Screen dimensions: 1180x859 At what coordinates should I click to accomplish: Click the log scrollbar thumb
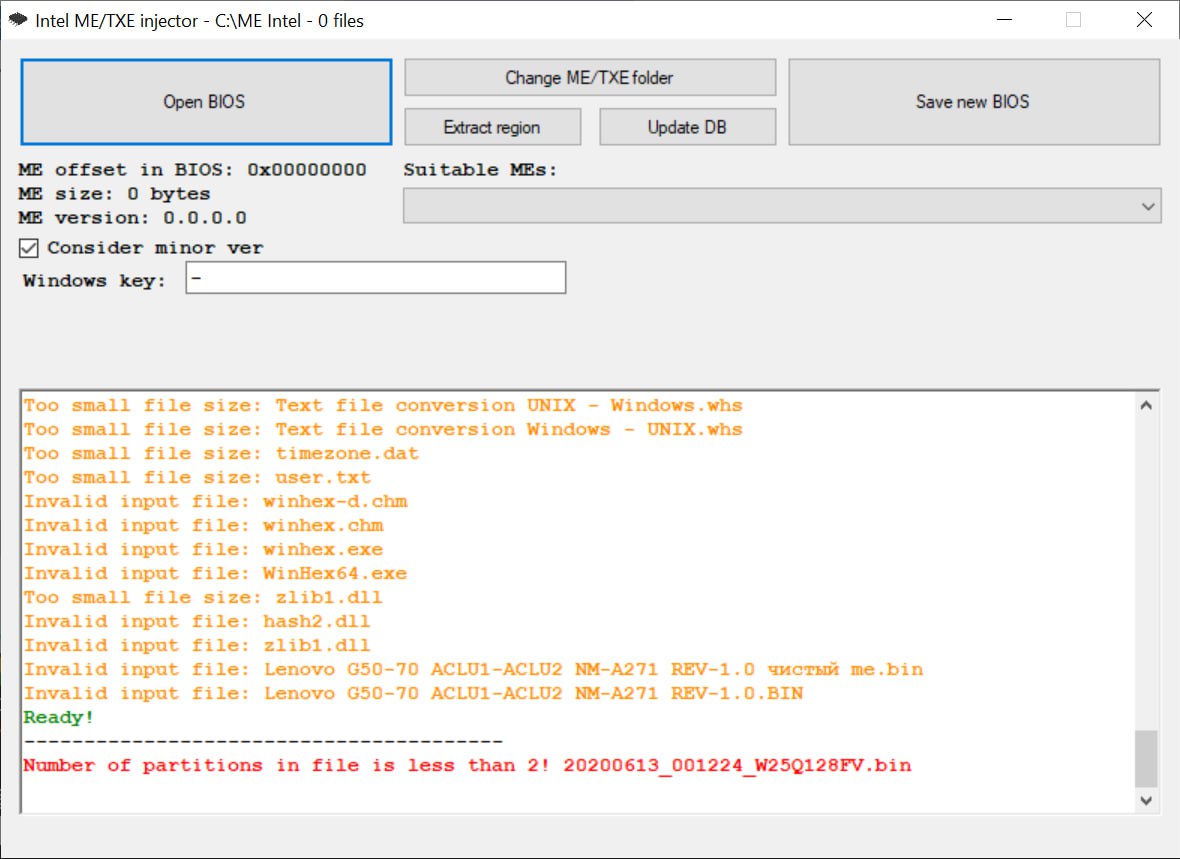coord(1145,758)
